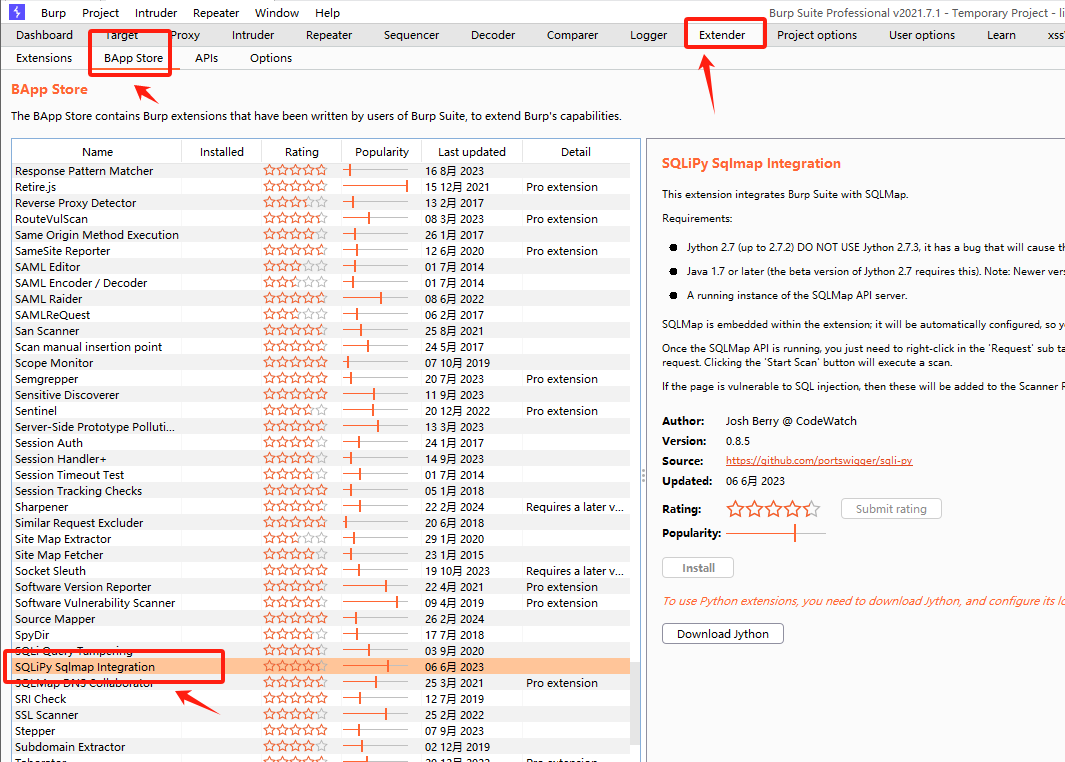Open the Project options tab
This screenshot has width=1065, height=762.
click(x=817, y=35)
